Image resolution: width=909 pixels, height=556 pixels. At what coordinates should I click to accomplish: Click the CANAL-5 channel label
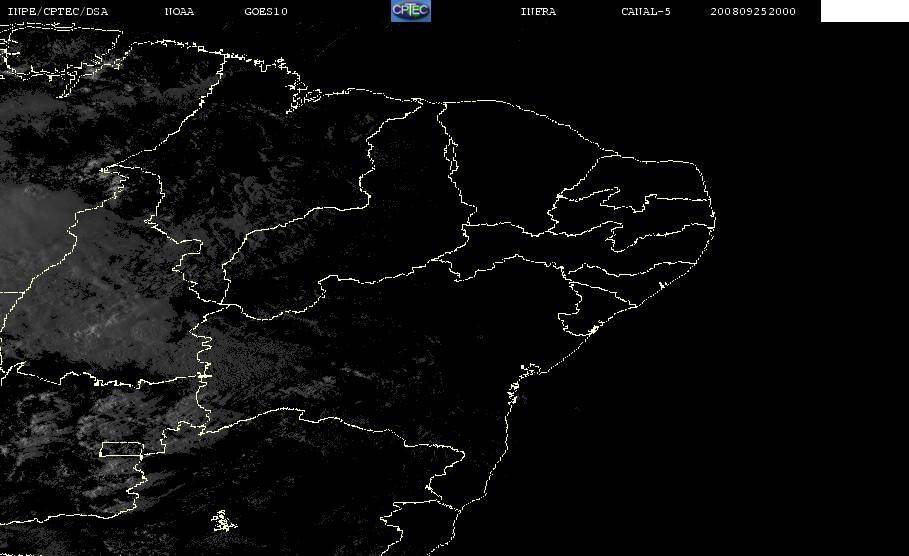click(645, 11)
